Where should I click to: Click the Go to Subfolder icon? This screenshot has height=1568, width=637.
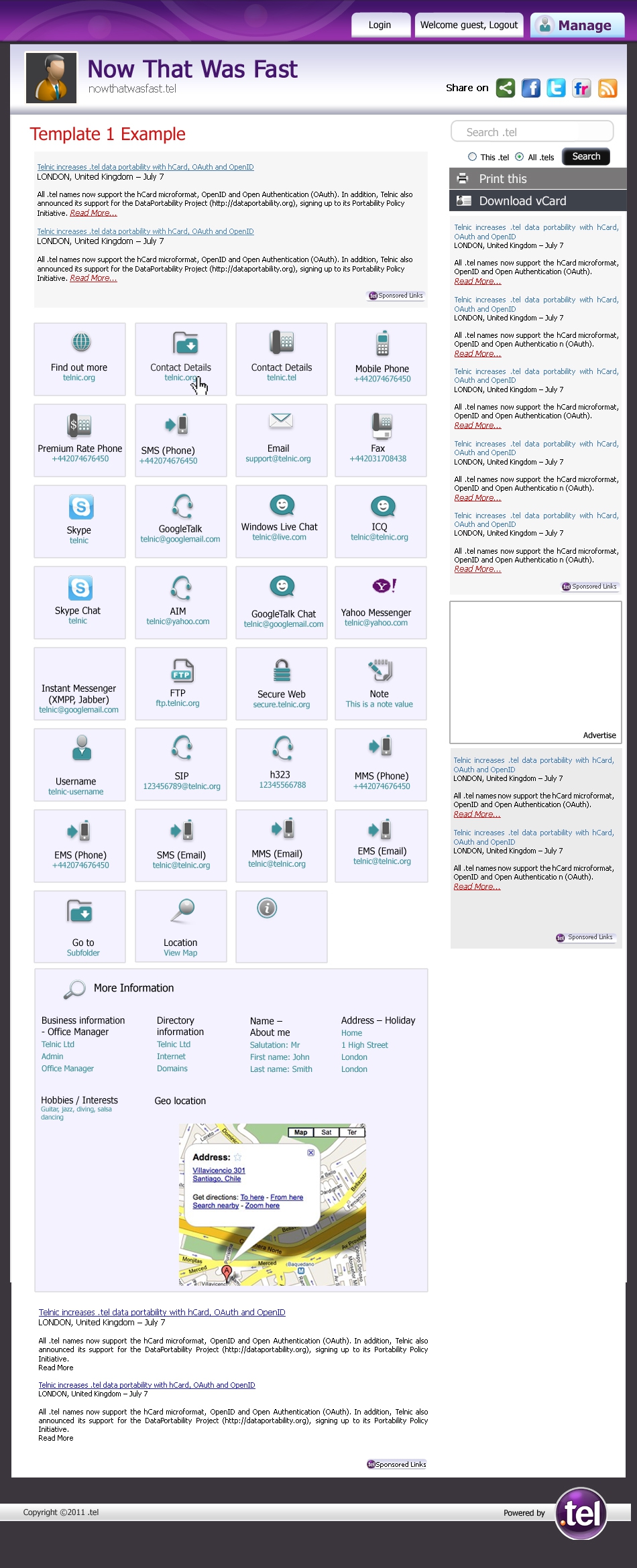pyautogui.click(x=80, y=911)
